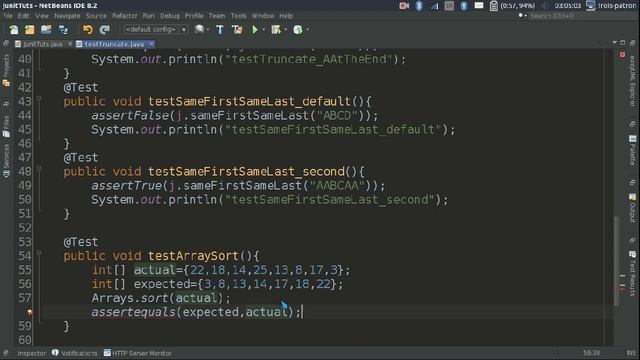Click the mail envelope tray icon

tap(479, 5)
